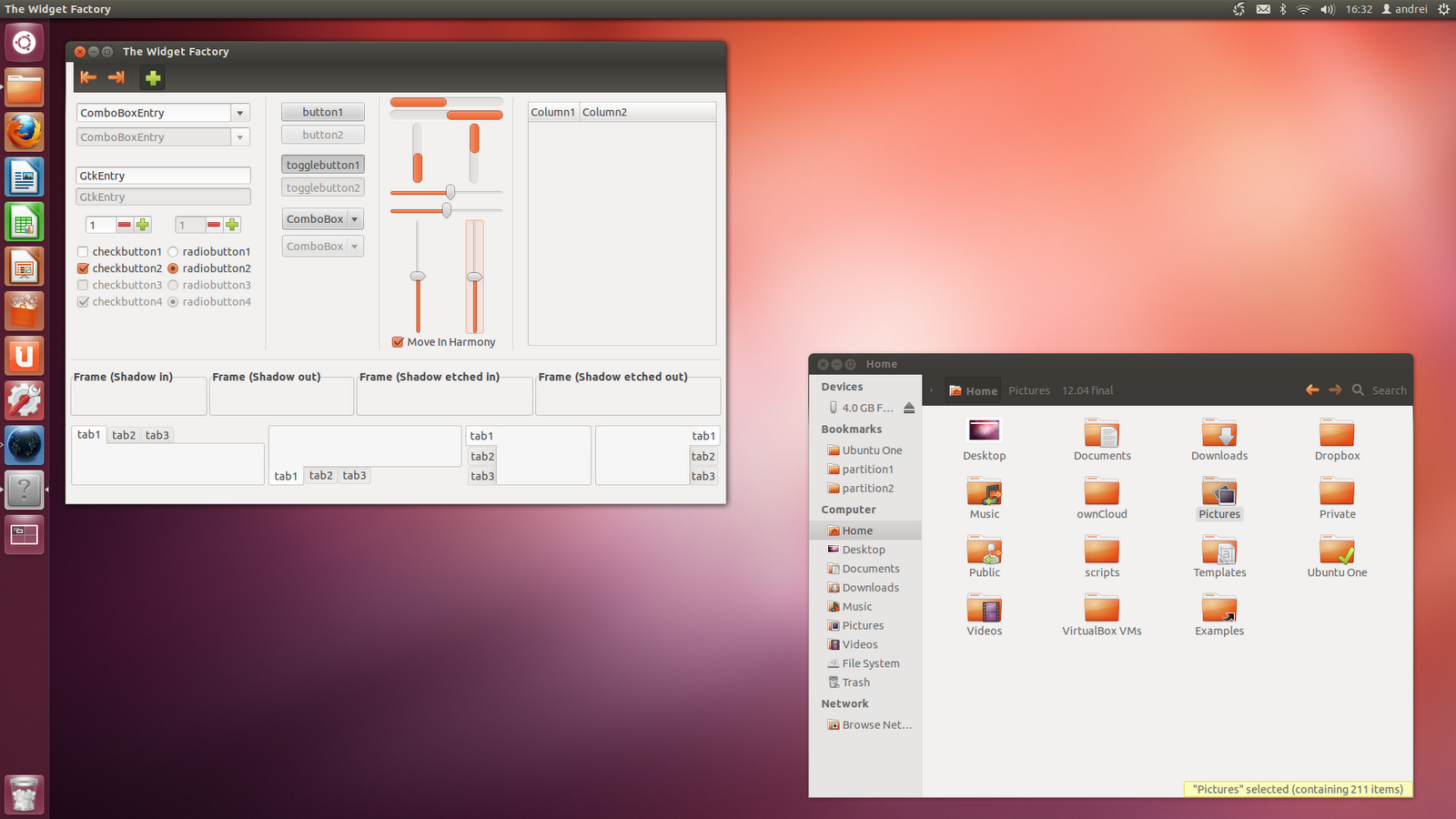Disable the Move In Harmony checkbox
This screenshot has height=819, width=1456.
tap(398, 341)
